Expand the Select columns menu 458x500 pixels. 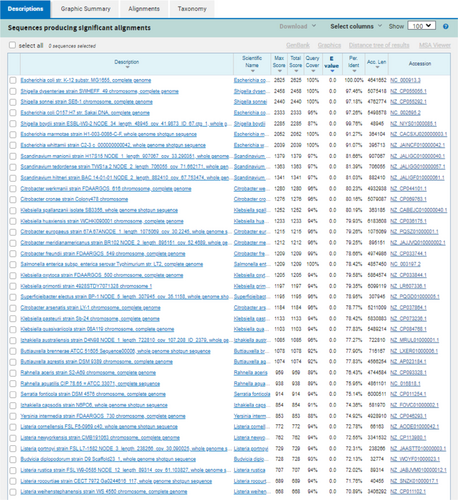click(x=356, y=26)
